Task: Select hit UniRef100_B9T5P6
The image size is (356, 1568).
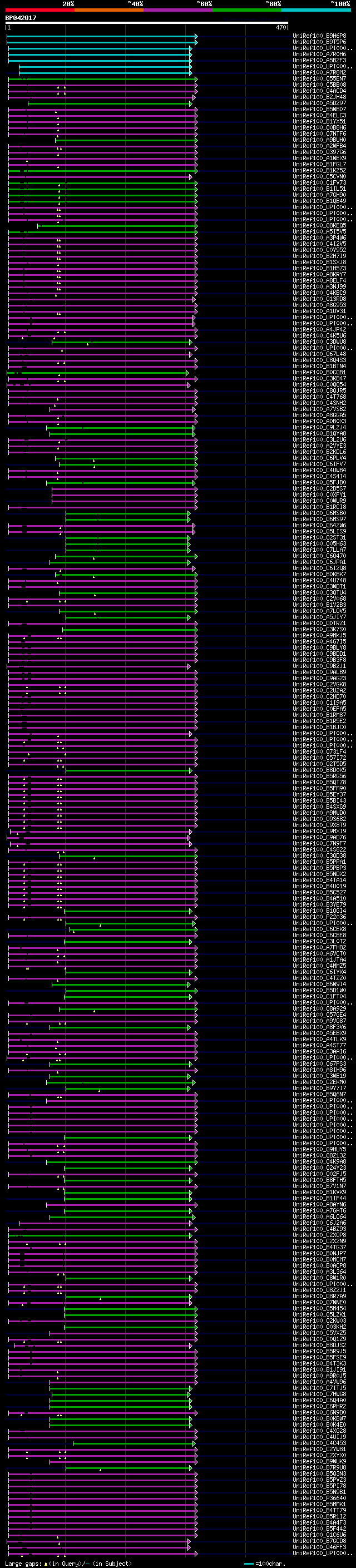Action: [319, 42]
